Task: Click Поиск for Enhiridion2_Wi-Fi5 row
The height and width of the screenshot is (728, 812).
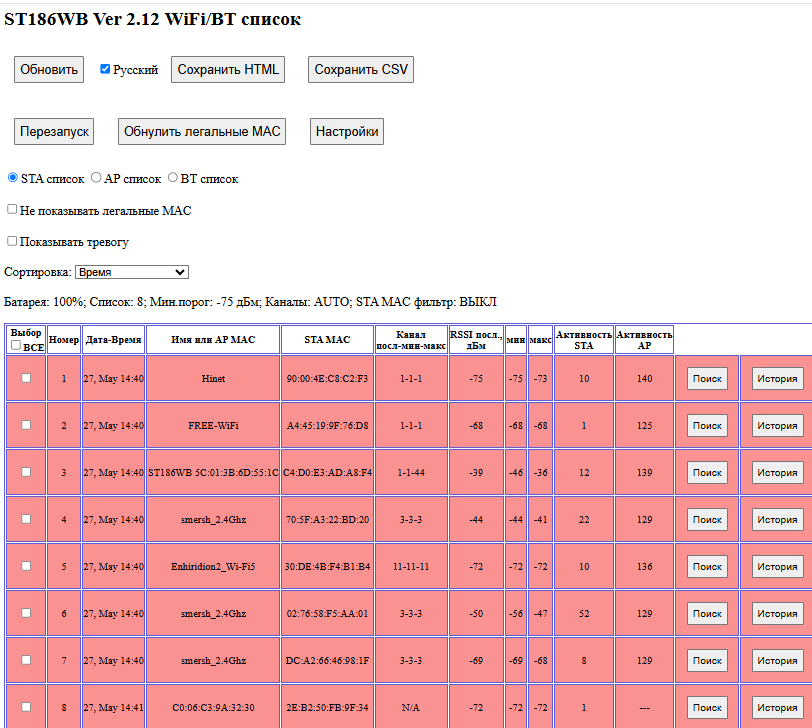Action: click(707, 567)
